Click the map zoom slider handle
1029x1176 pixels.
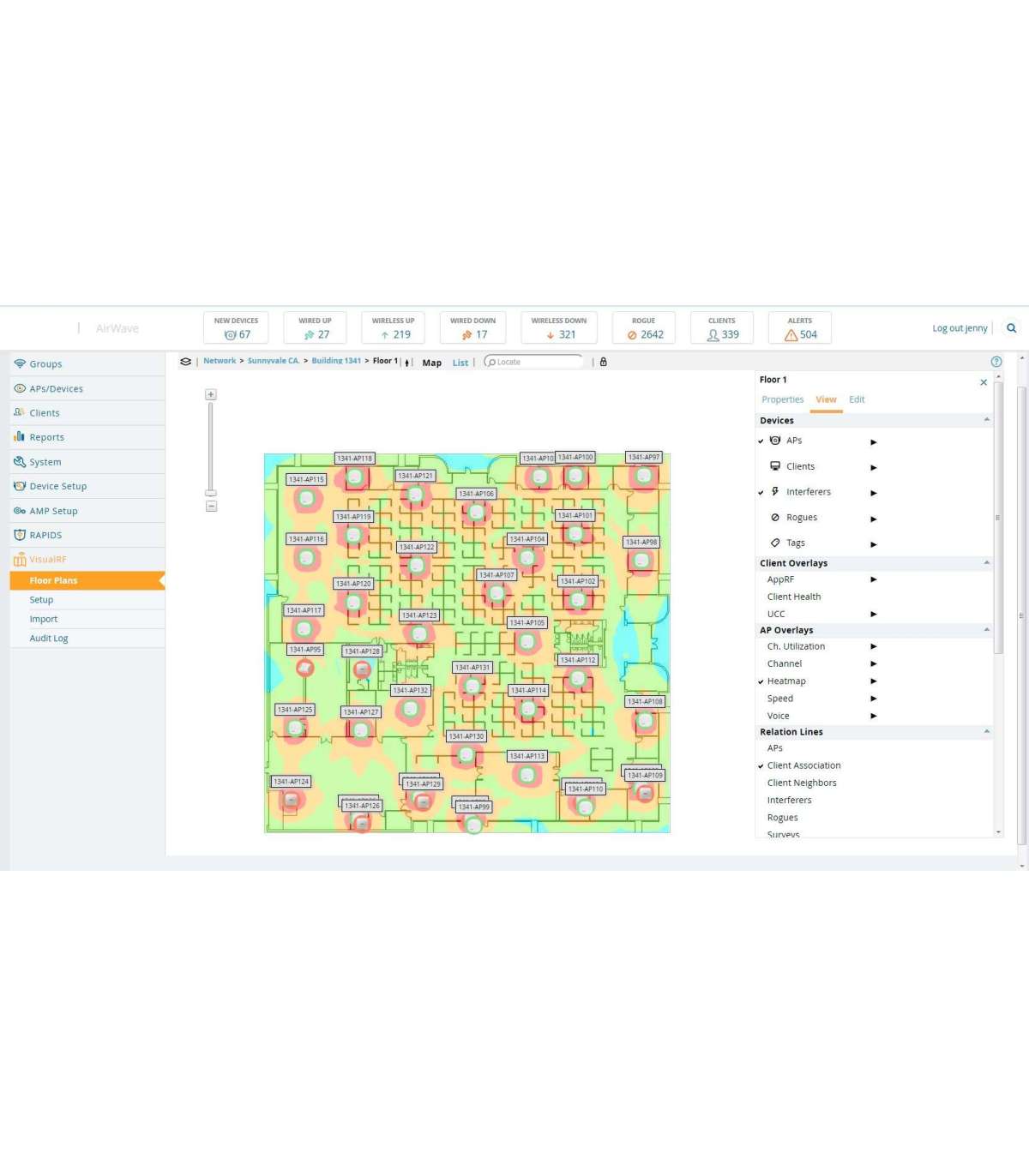pos(211,493)
